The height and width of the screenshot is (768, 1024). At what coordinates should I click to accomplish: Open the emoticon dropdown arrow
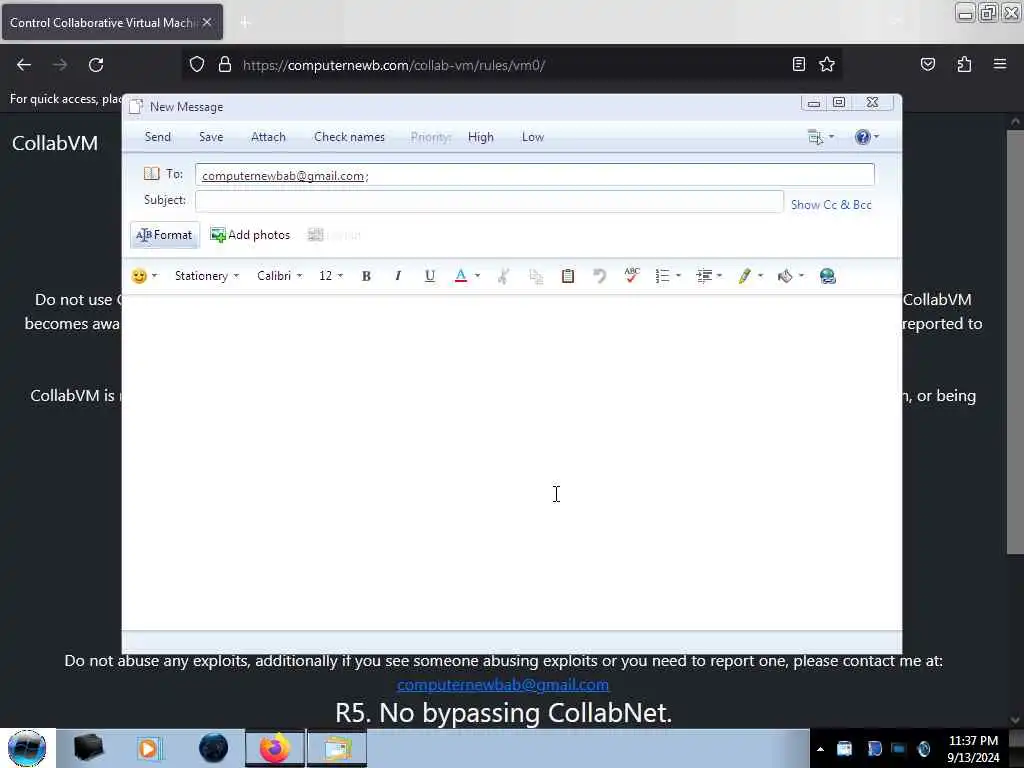(x=155, y=276)
